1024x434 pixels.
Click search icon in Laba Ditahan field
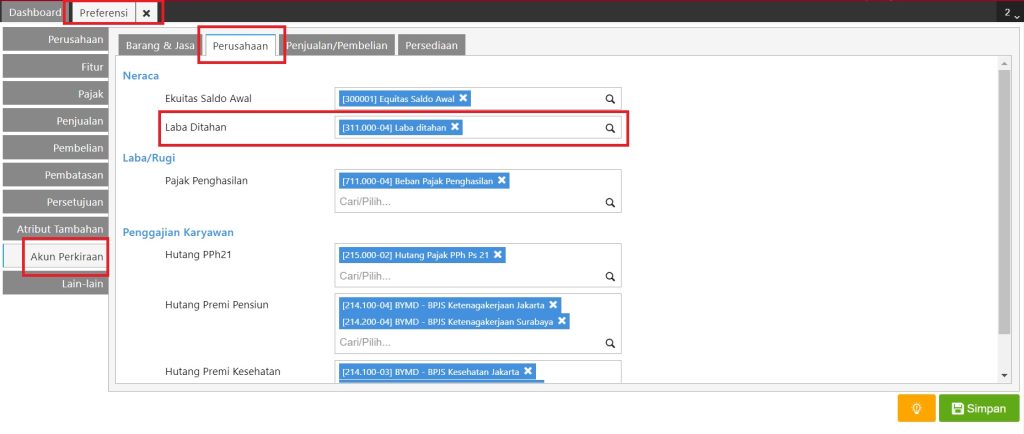point(610,128)
